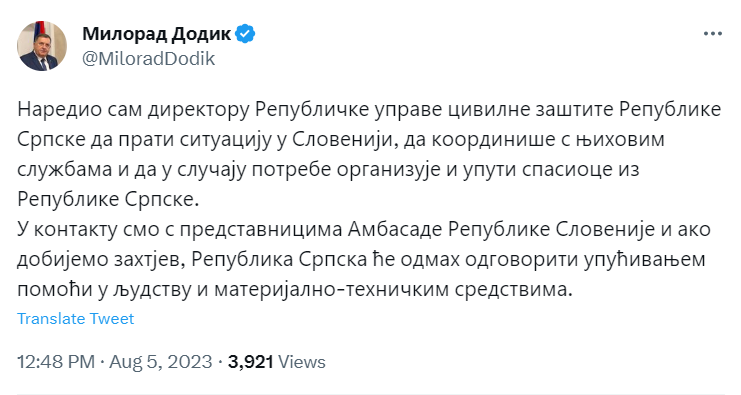Screen dimensions: 741x395
Task: Click the line starting добијемо захтјев
Action: click(x=361, y=259)
